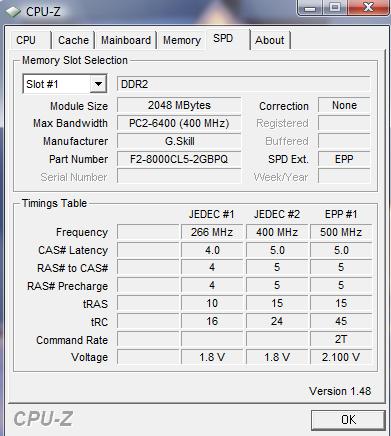The height and width of the screenshot is (436, 391).
Task: Click the CPU-Z title bar icon
Action: click(13, 12)
